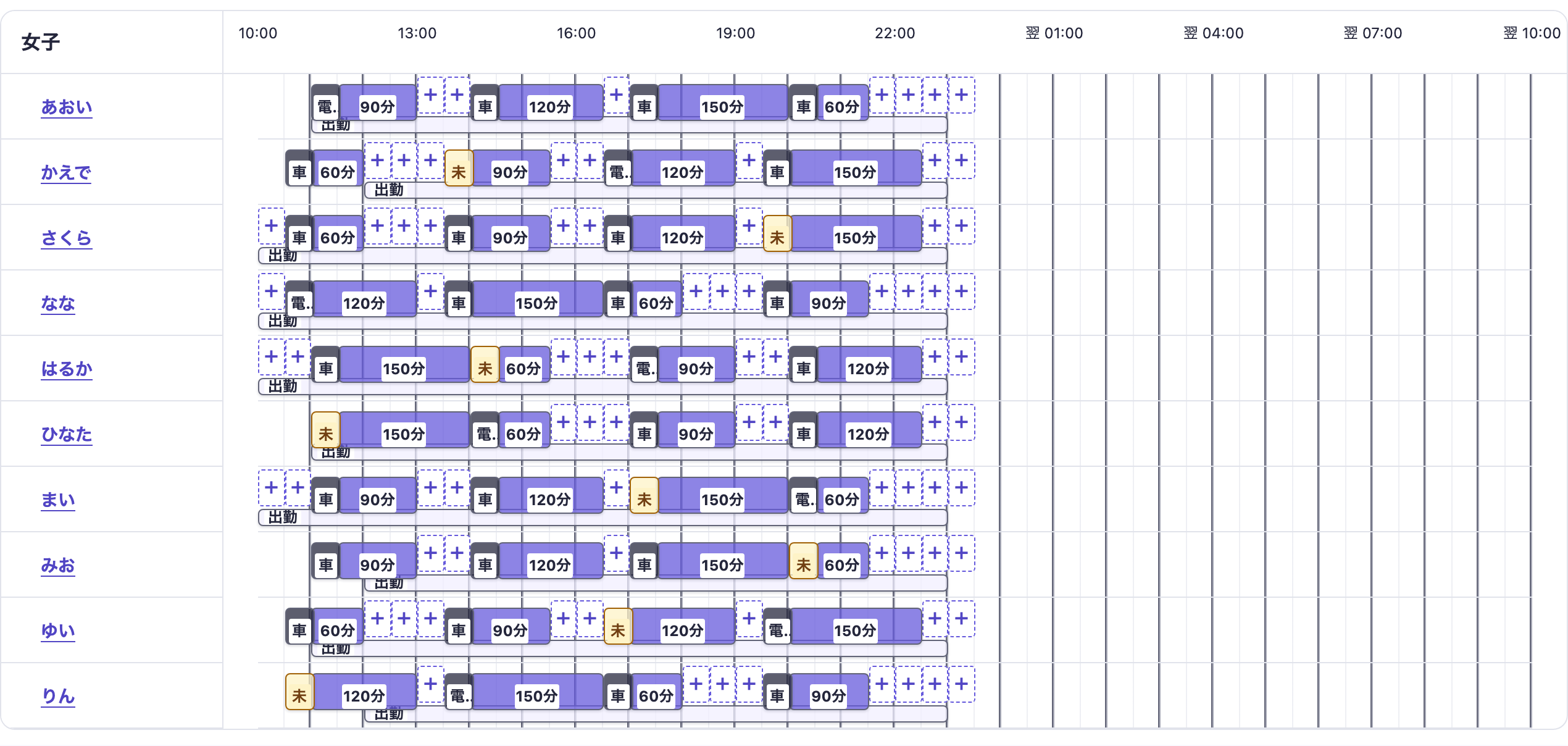
Task: Open ゆい's profile link
Action: (x=58, y=631)
